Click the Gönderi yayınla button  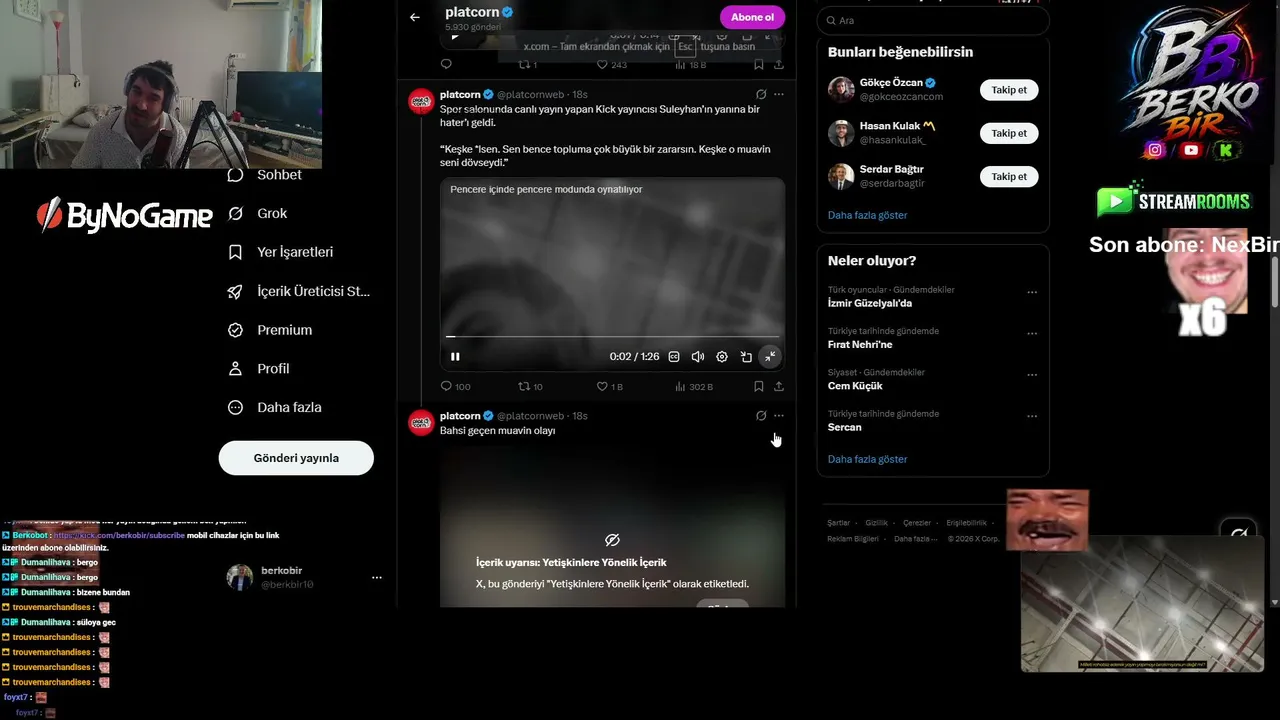(x=296, y=458)
